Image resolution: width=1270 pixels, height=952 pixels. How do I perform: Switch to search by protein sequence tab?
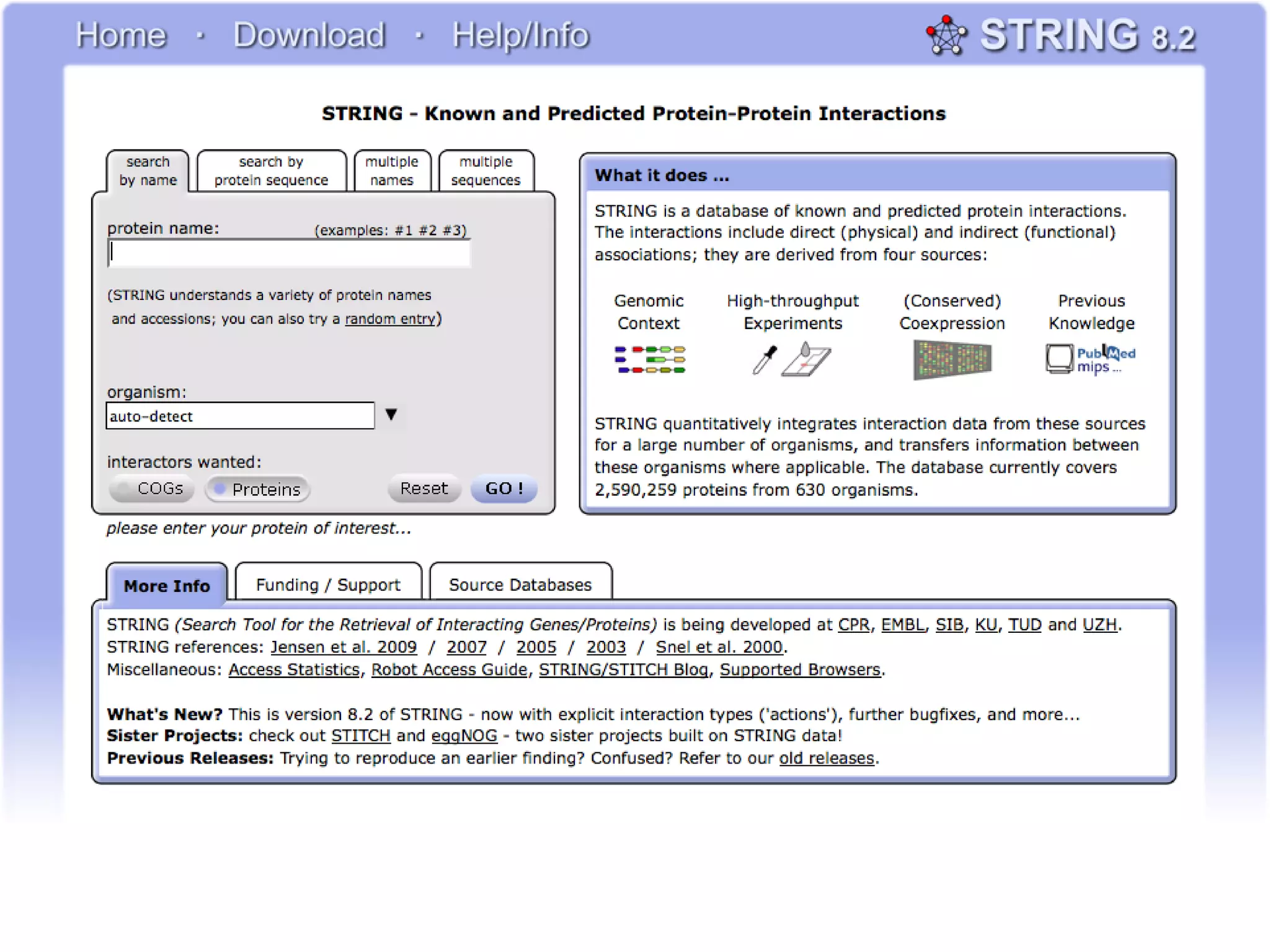click(271, 171)
